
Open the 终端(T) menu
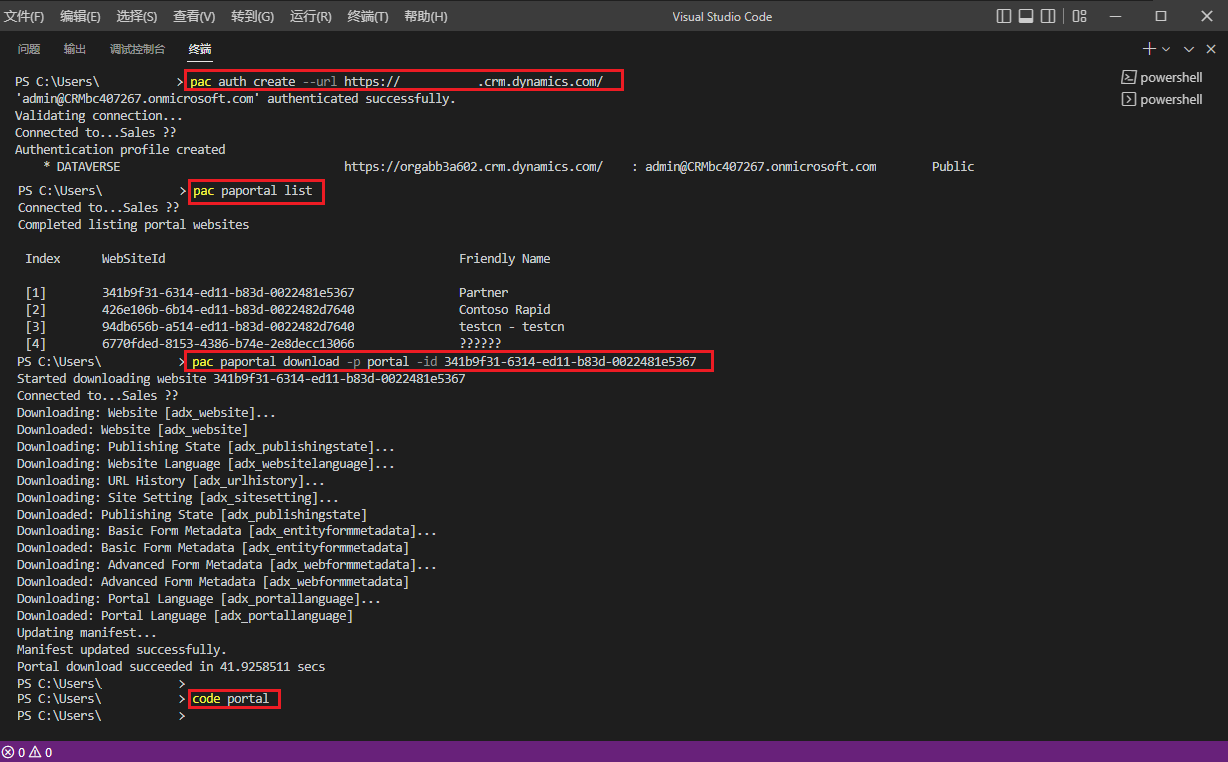(369, 16)
